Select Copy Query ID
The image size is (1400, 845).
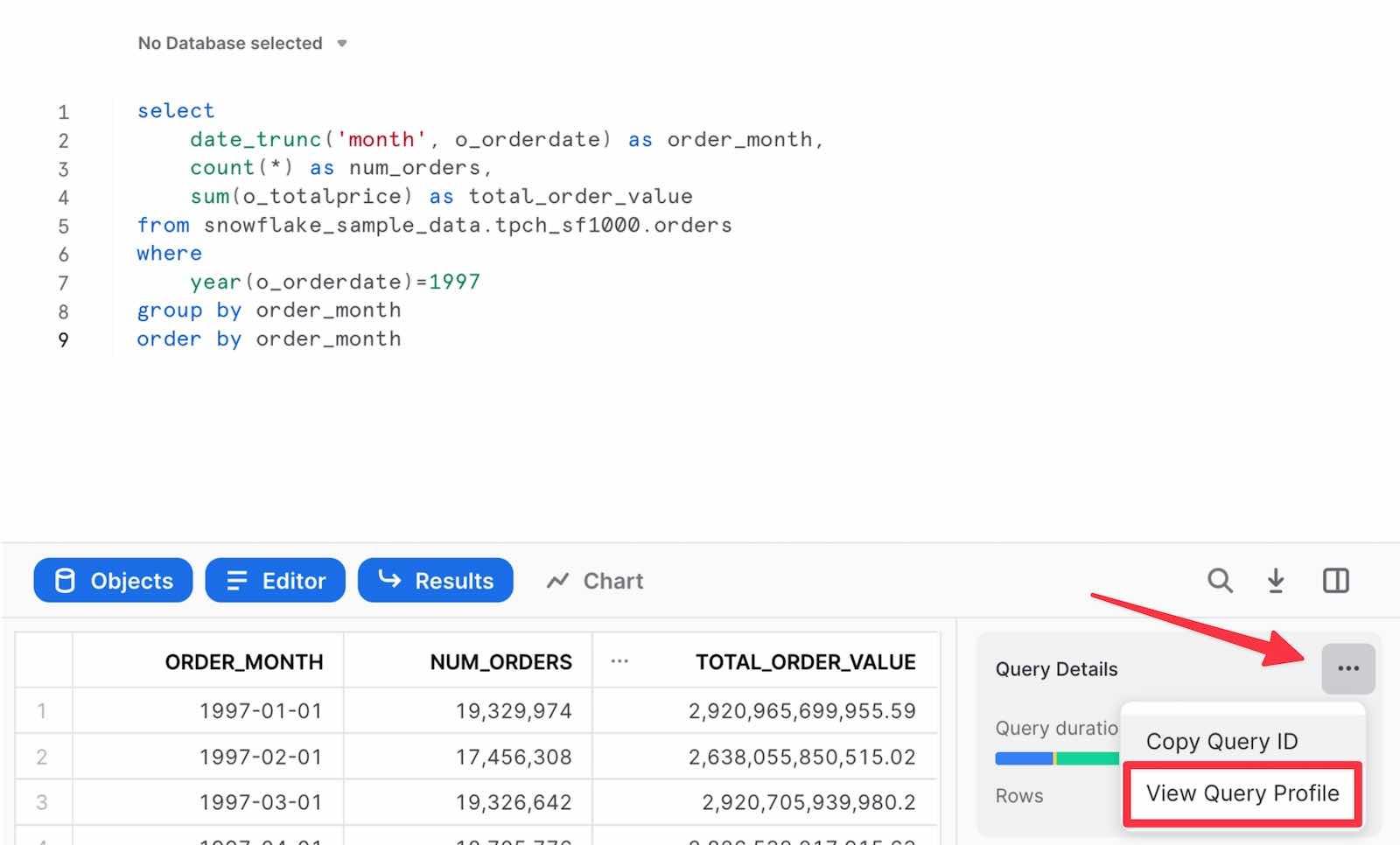pos(1221,741)
